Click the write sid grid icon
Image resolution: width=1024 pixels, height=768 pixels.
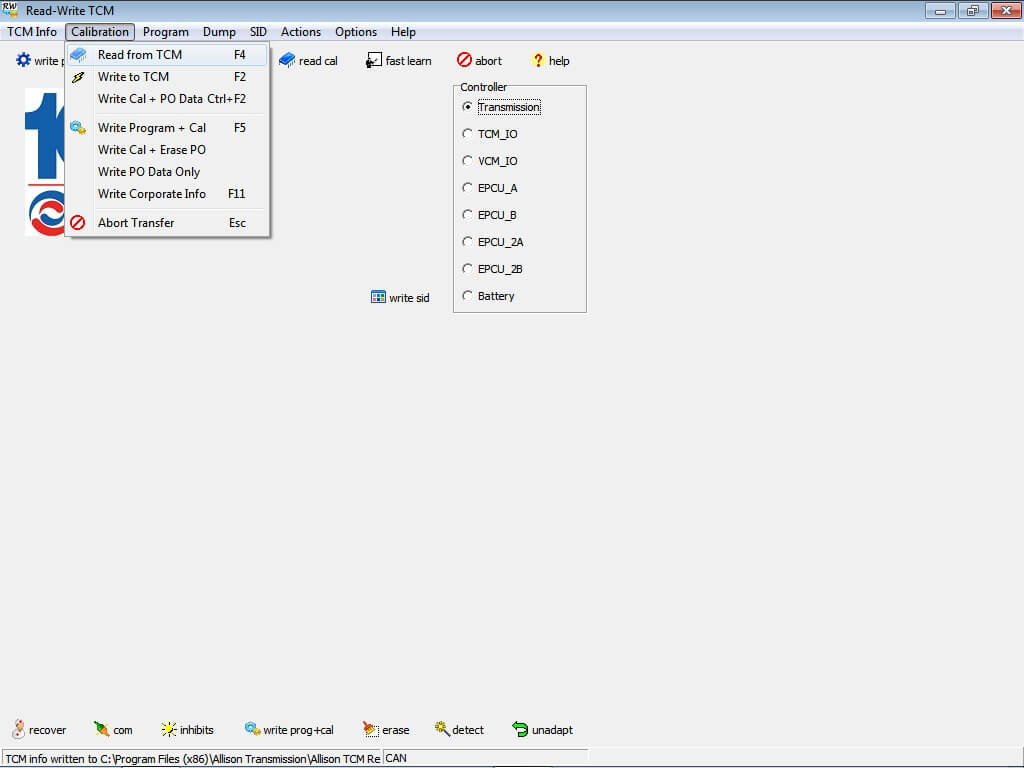point(378,297)
